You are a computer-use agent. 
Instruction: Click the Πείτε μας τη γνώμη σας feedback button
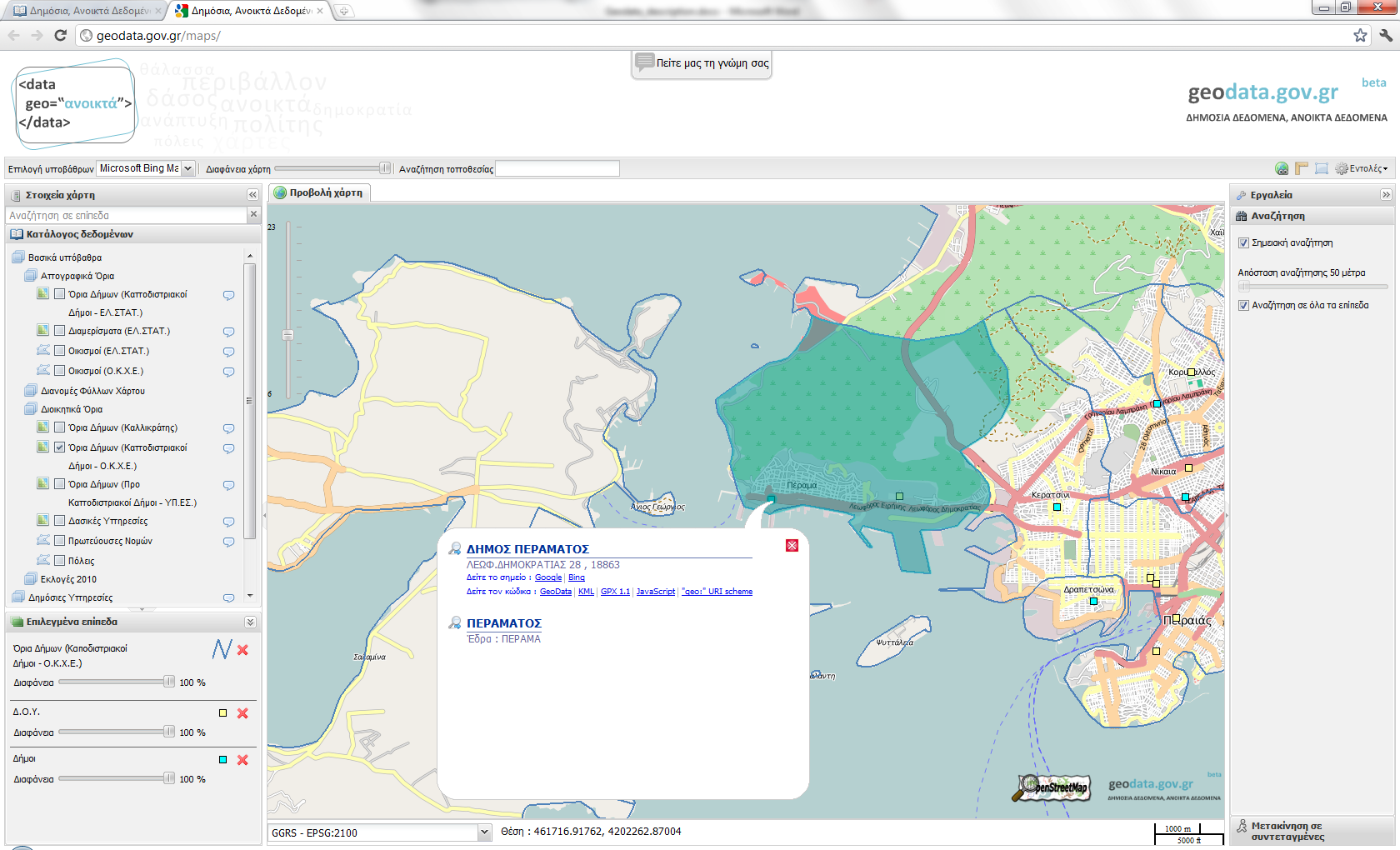point(702,63)
